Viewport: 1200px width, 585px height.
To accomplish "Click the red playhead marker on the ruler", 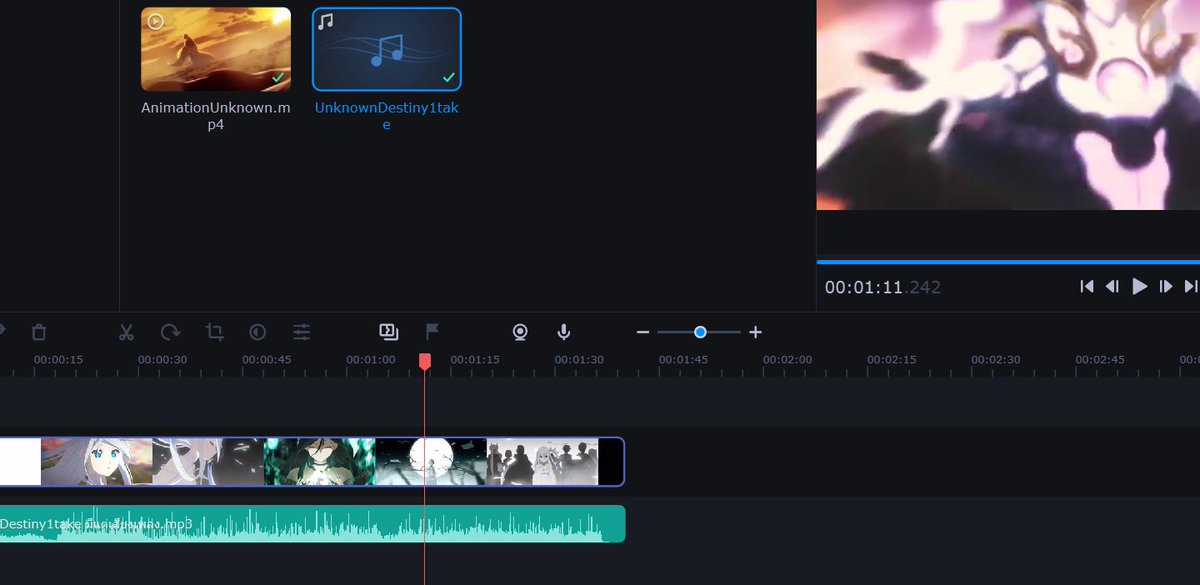I will pyautogui.click(x=425, y=361).
